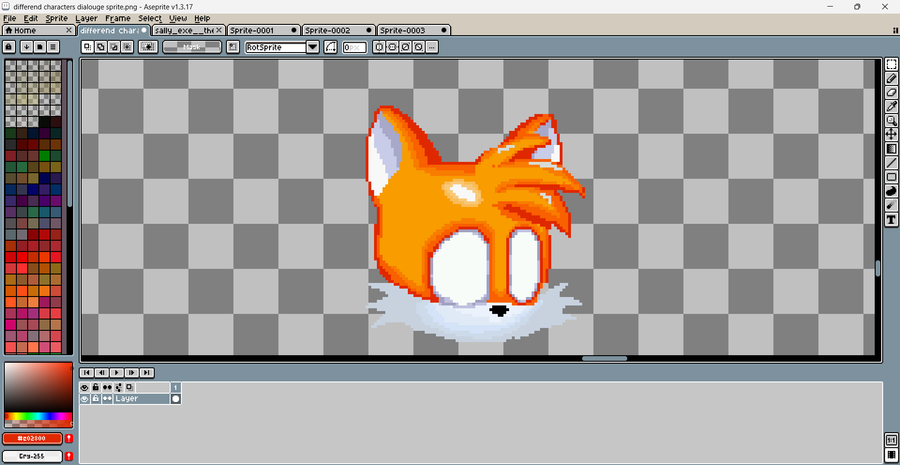
Task: Toggle first symmetry option in toolbar
Action: (x=379, y=47)
